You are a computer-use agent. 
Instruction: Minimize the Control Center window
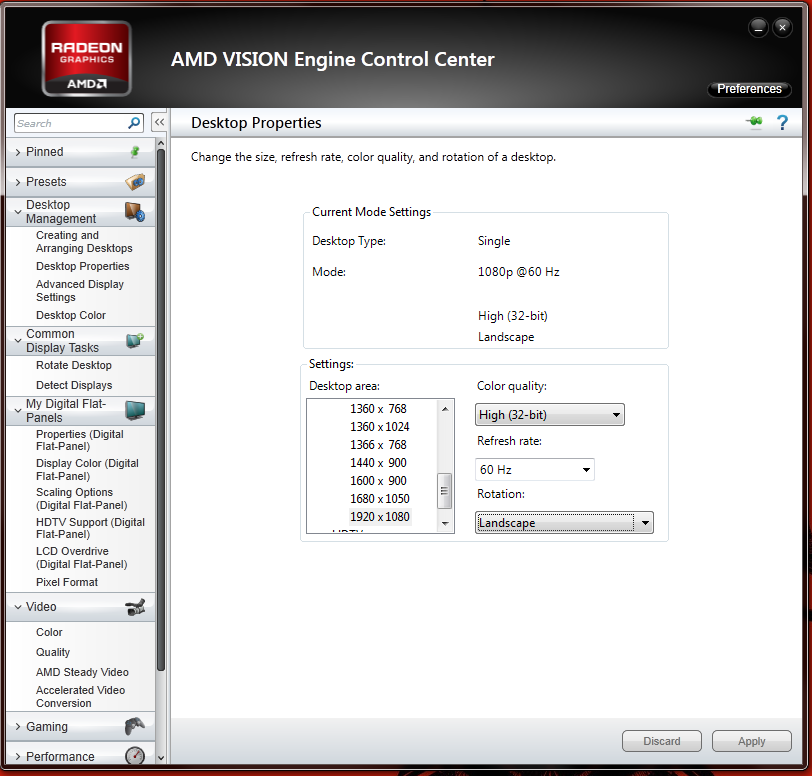758,28
